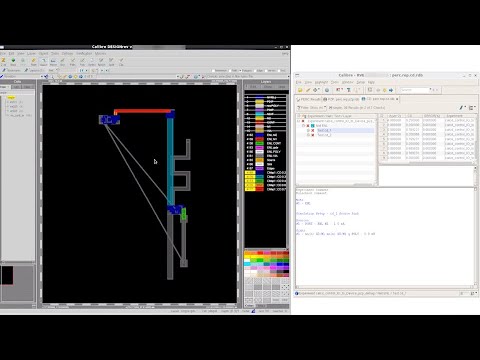The width and height of the screenshot is (480, 360).
Task: Switch to the PDF perc.rep tab
Action: 341,99
